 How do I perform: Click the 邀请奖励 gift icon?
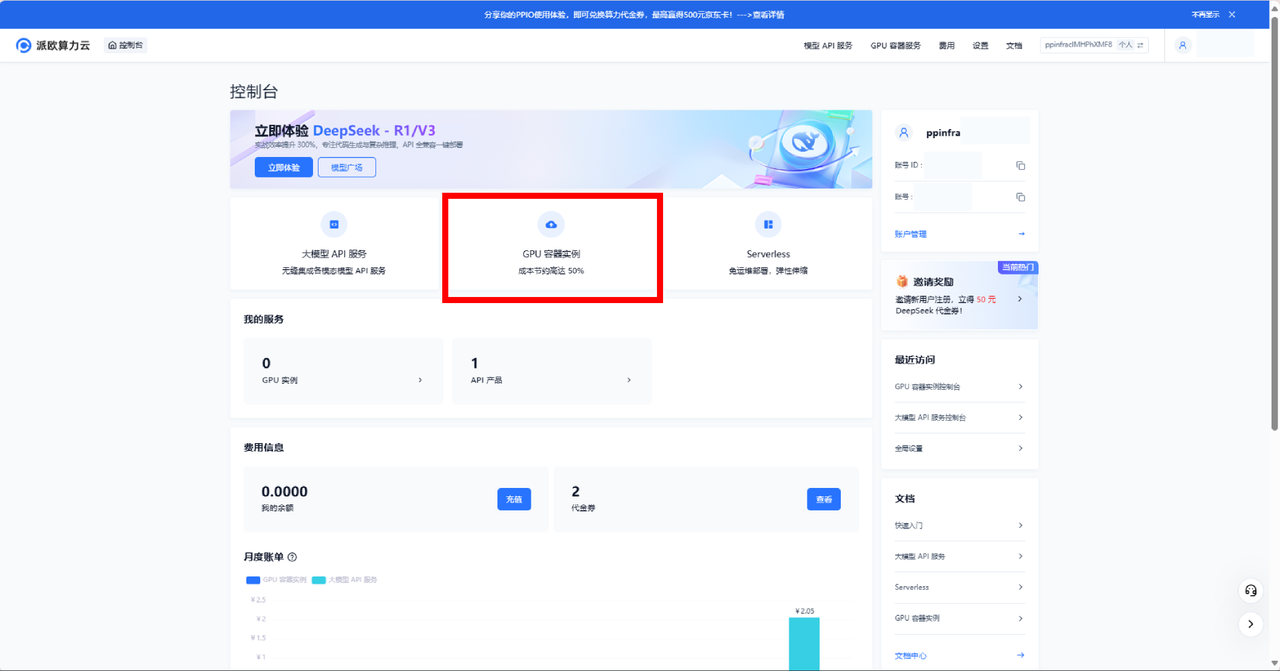pos(902,282)
